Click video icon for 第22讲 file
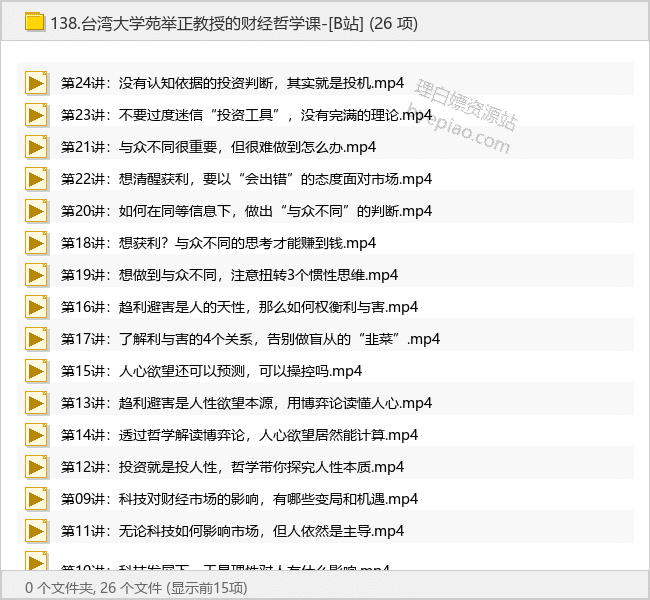Viewport: 650px width, 600px height. click(36, 179)
